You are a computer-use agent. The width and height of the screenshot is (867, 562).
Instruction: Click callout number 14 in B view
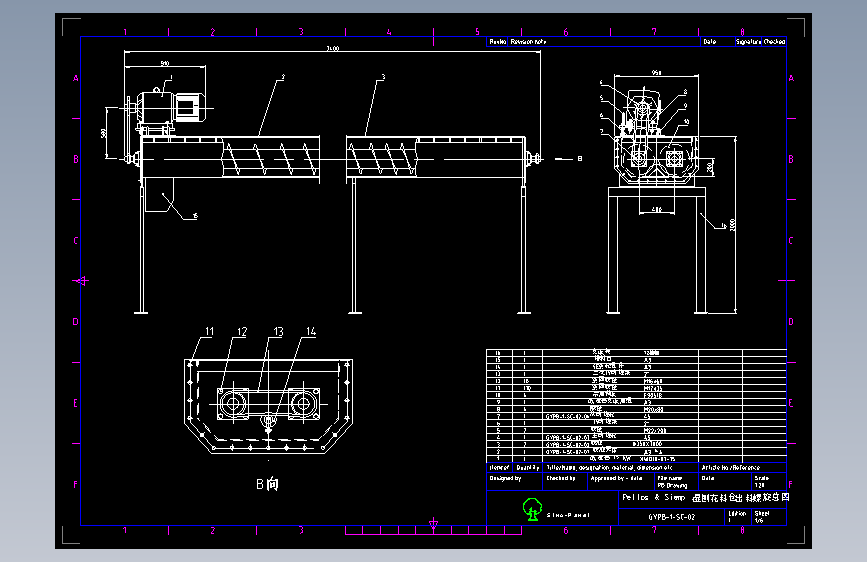[x=311, y=331]
